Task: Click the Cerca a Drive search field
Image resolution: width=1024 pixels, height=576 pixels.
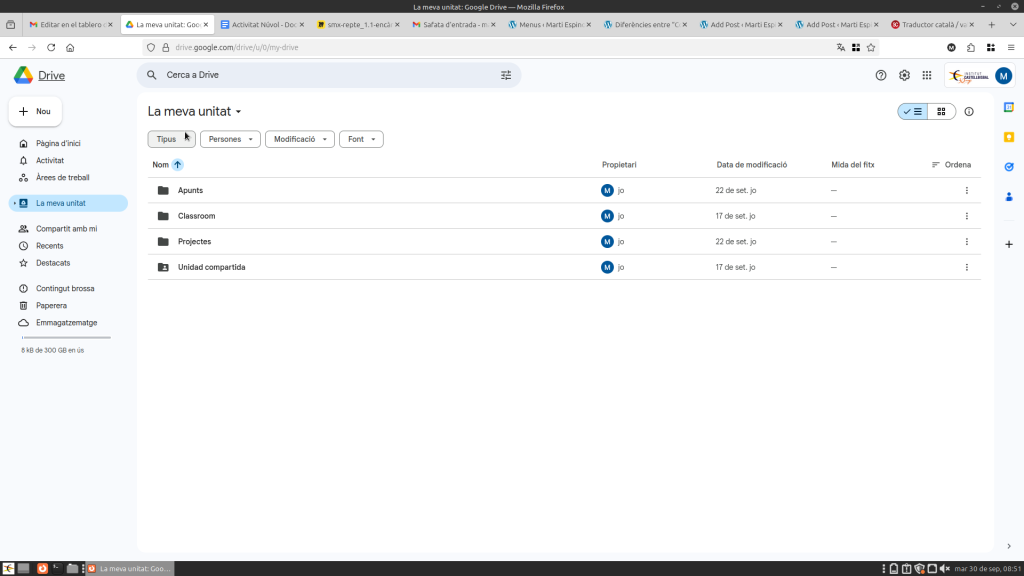Action: (x=320, y=75)
